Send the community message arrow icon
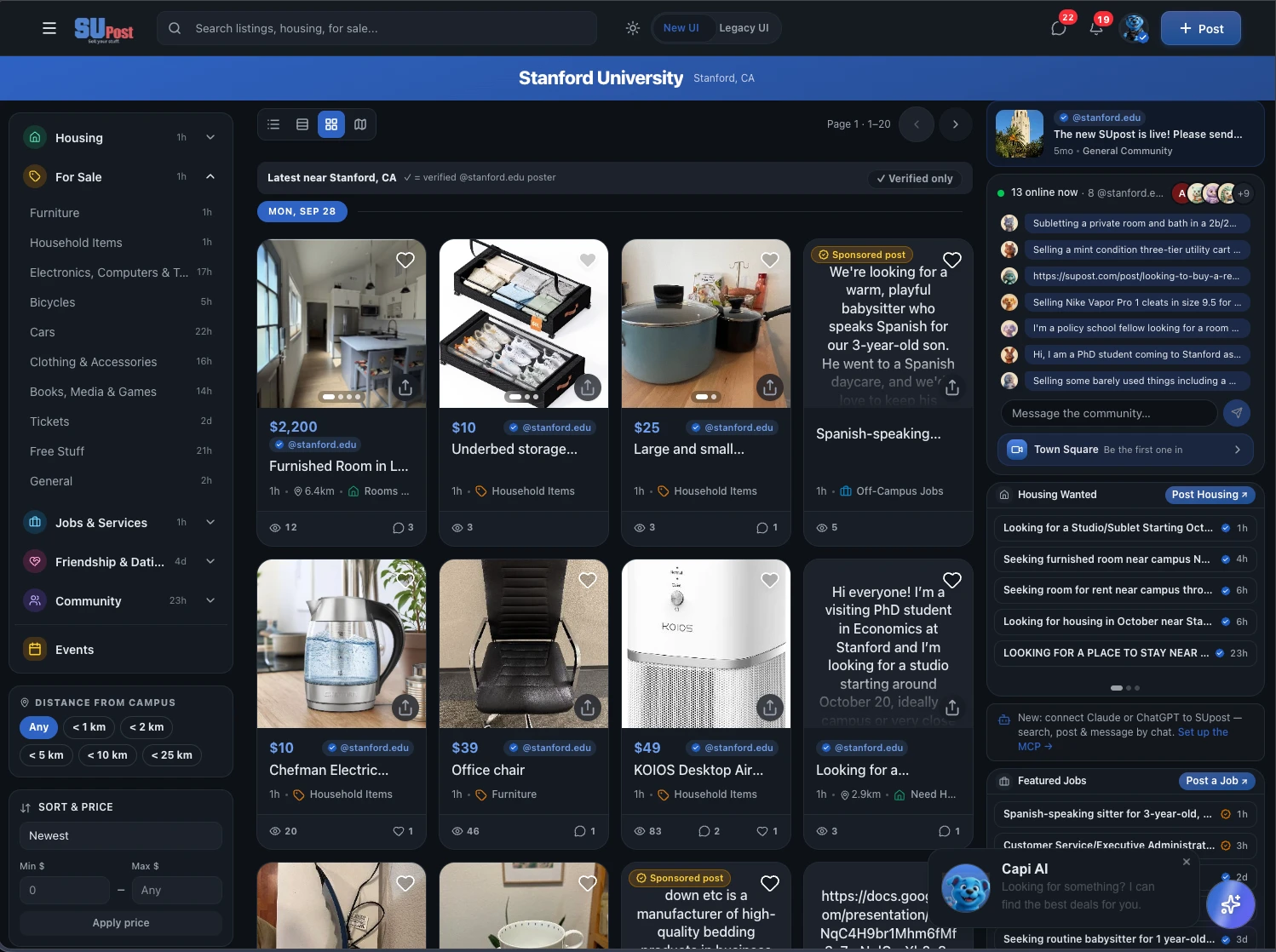Image resolution: width=1276 pixels, height=952 pixels. 1237,413
